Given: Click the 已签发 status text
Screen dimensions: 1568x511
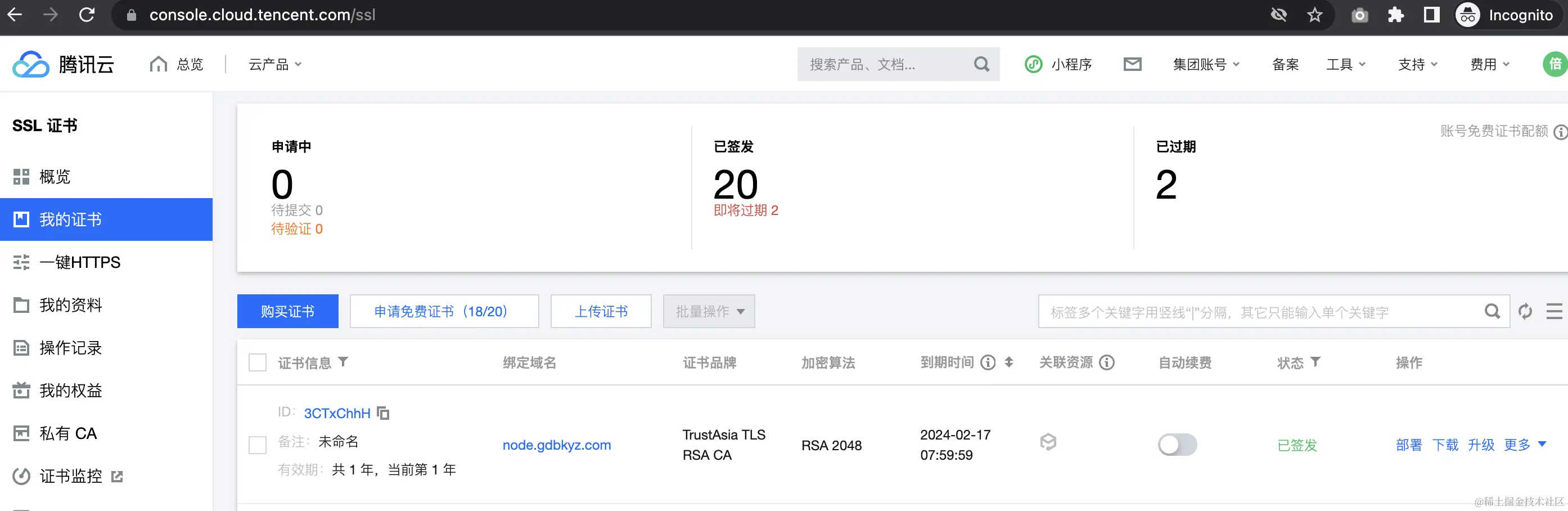Looking at the screenshot, I should [1297, 445].
